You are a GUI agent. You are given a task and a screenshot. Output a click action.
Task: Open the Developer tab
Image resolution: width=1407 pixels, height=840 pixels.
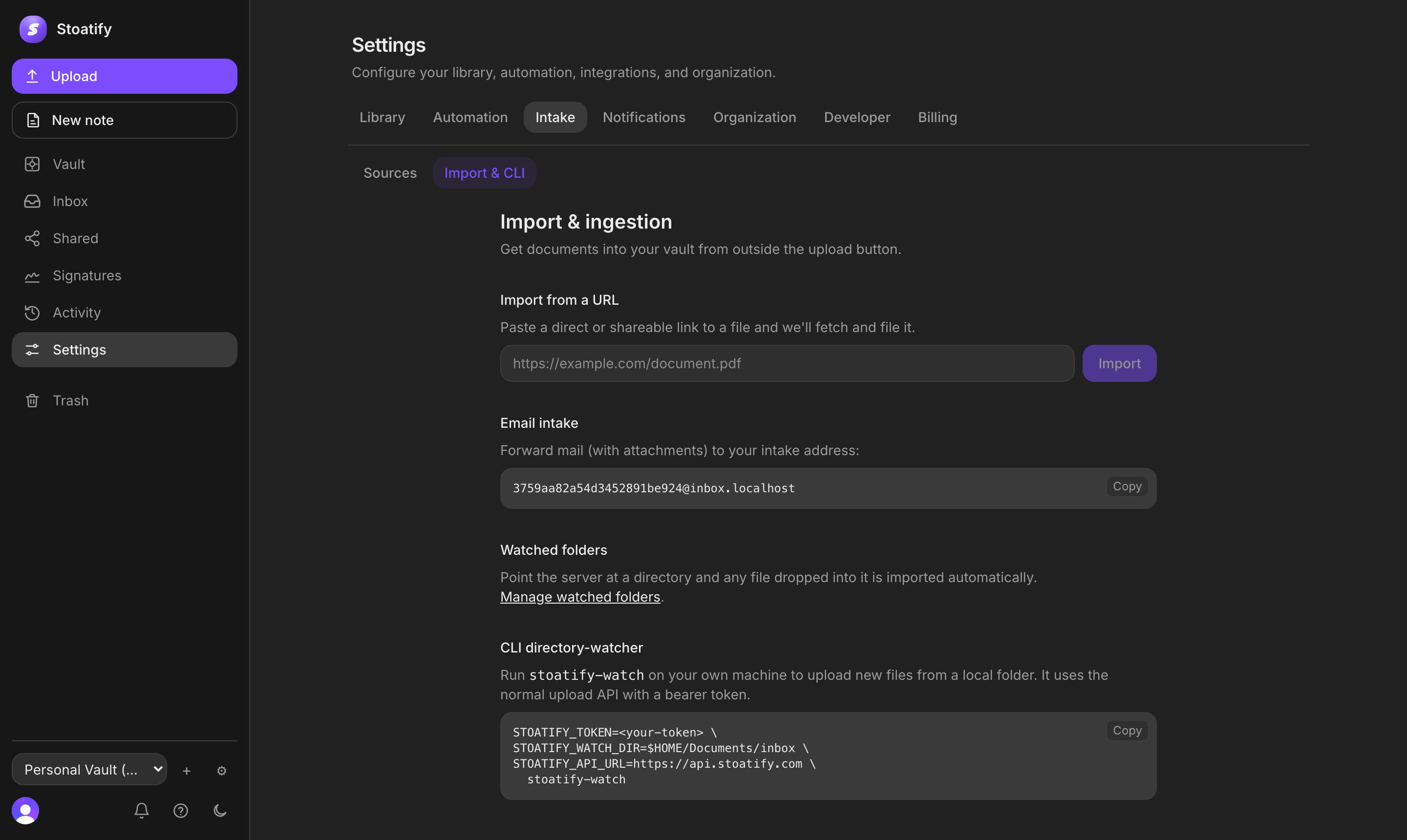click(x=856, y=117)
